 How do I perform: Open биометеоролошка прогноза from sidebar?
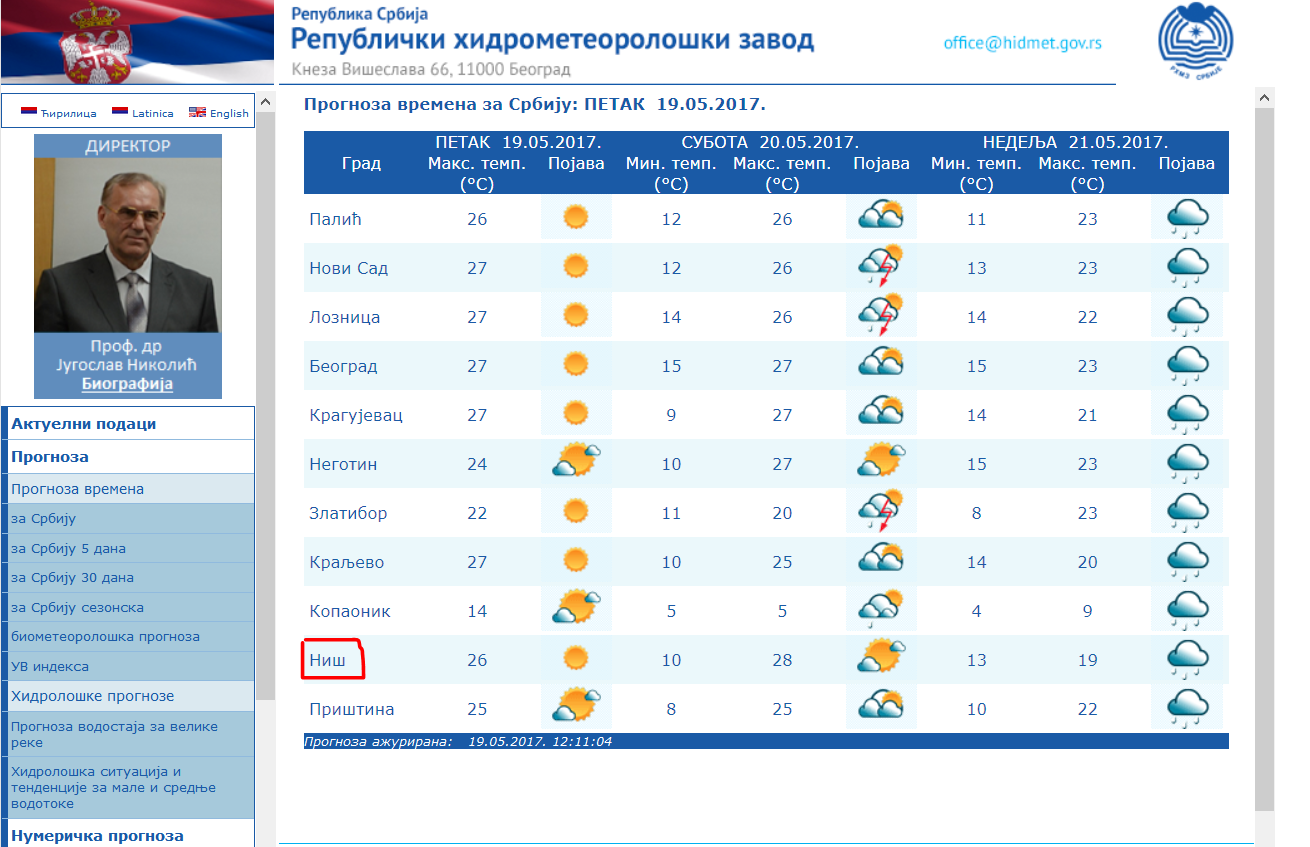pos(105,636)
